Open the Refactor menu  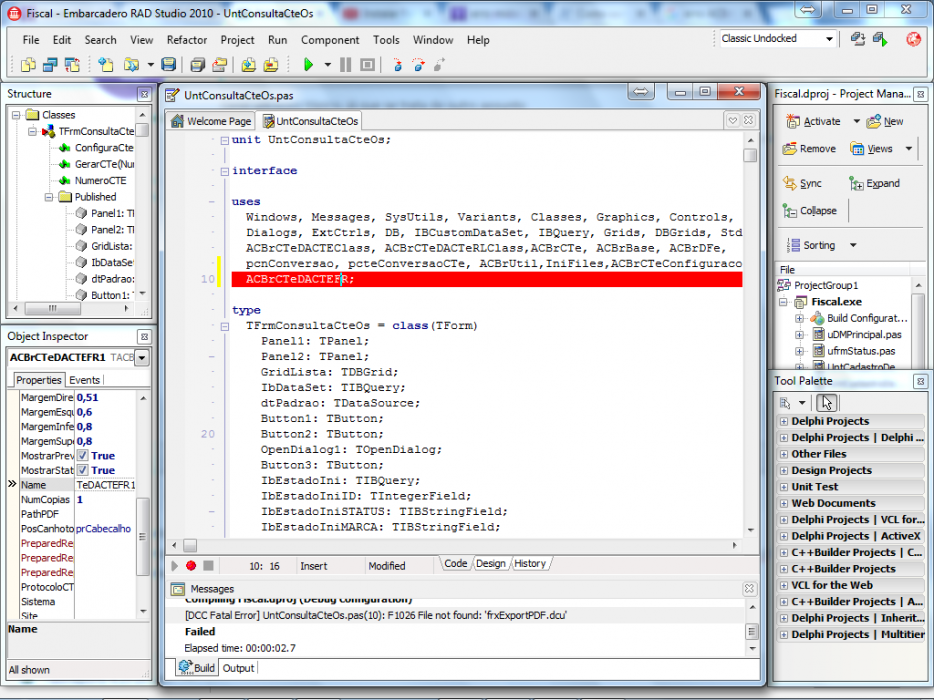[x=187, y=40]
